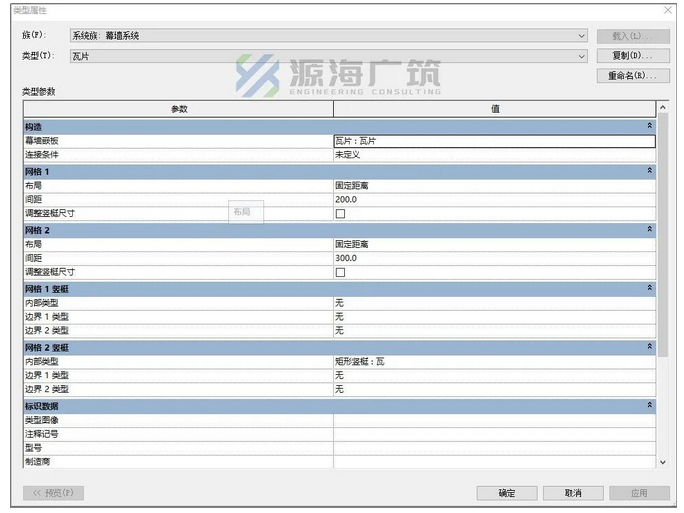Click 网格 1 竖梃 边界 2 类型 value
Image resolution: width=684 pixels, height=513 pixels.
point(495,331)
